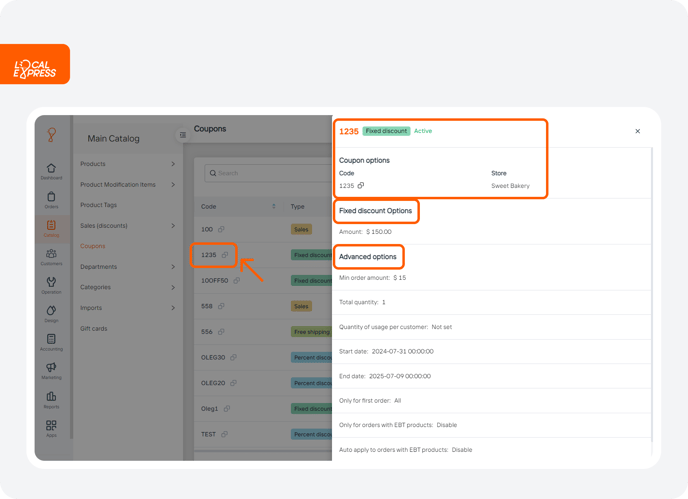This screenshot has width=688, height=499.
Task: Open Gift cards menu item
Action: pos(93,328)
